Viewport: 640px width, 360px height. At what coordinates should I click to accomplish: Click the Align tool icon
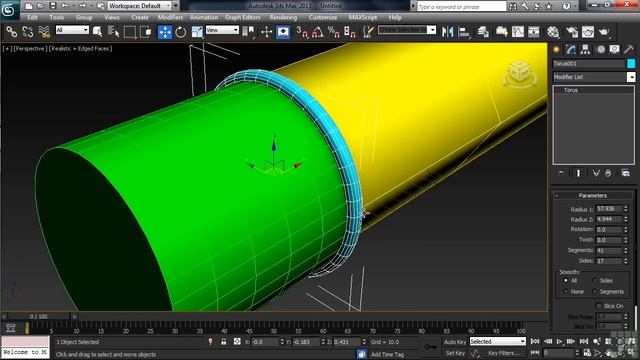[x=464, y=32]
